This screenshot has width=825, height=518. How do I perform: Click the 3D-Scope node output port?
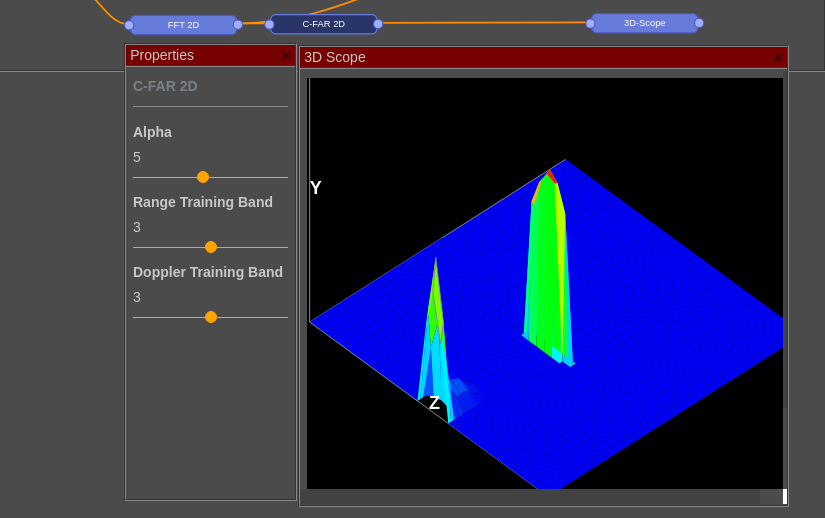699,23
